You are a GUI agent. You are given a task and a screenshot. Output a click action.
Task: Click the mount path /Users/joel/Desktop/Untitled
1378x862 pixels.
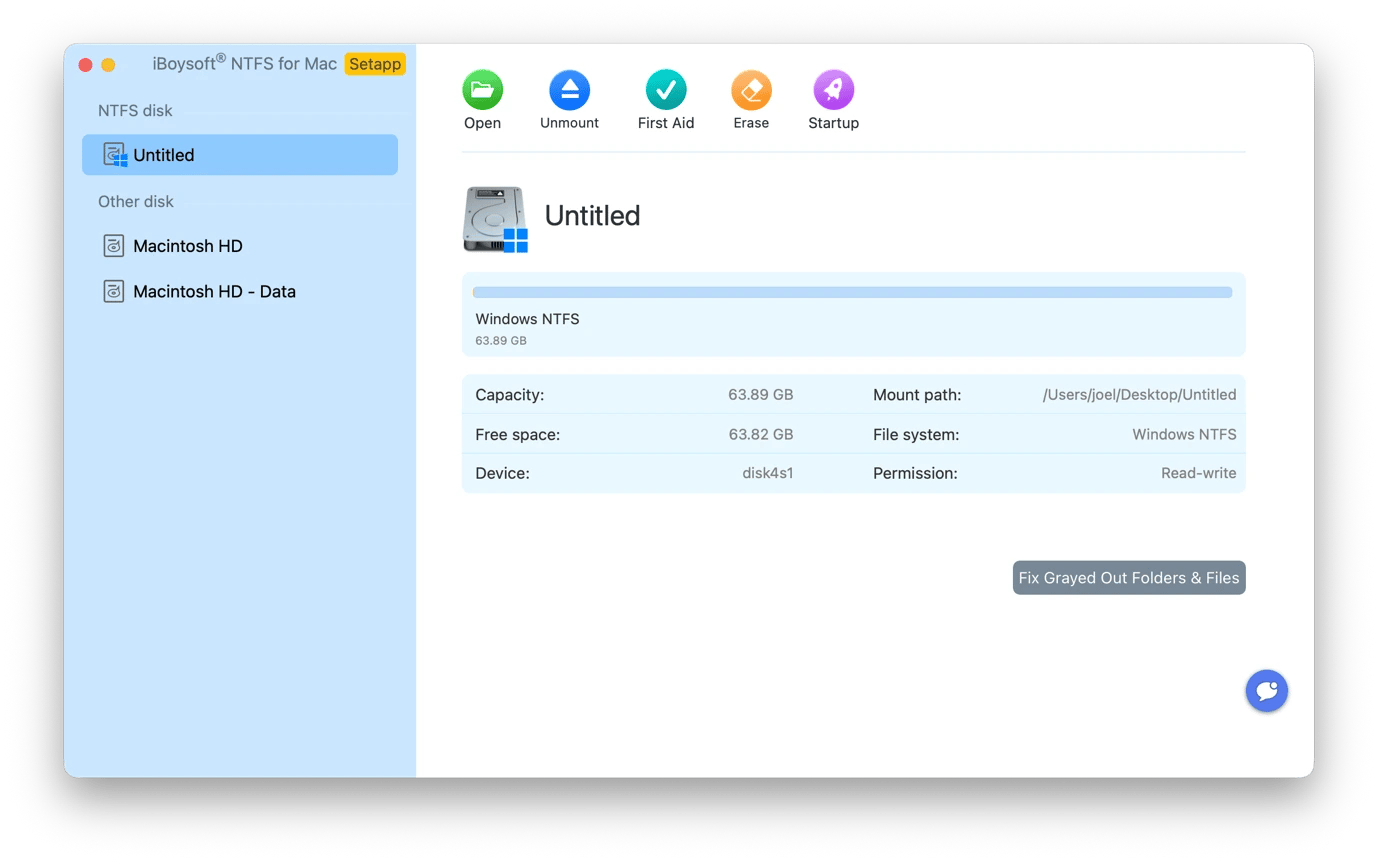pyautogui.click(x=1139, y=395)
